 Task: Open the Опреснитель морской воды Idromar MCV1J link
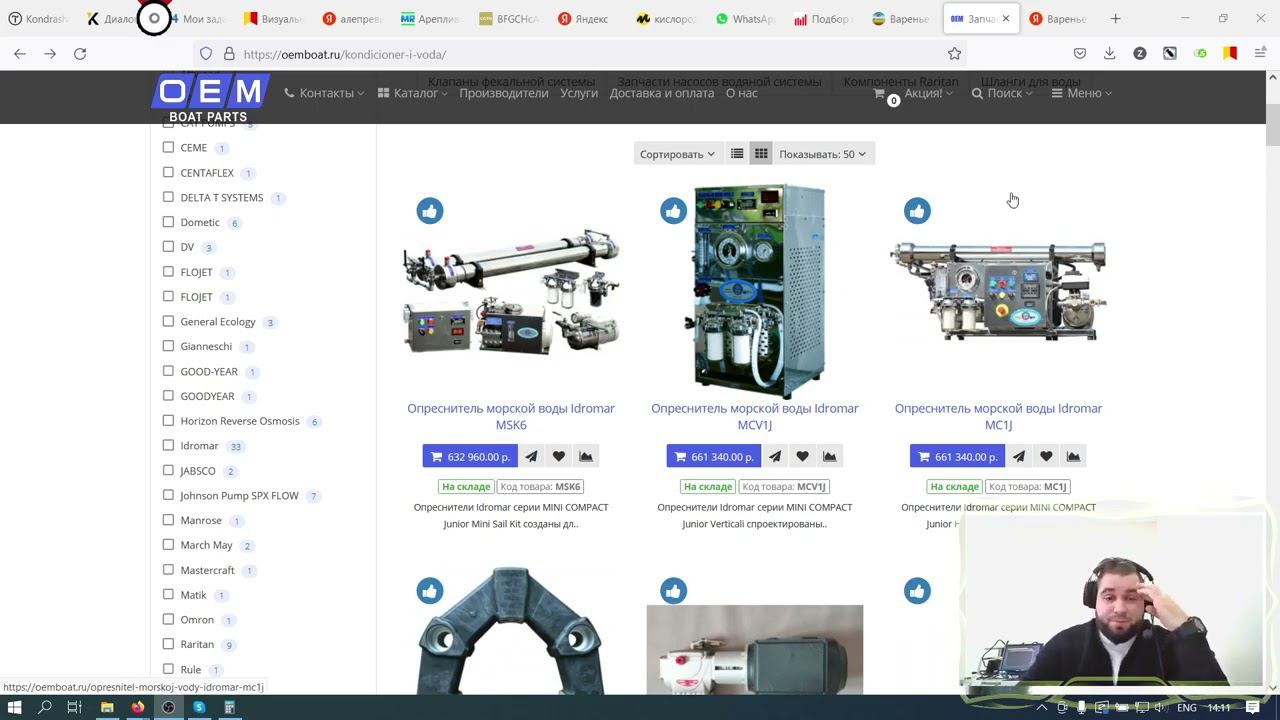(x=755, y=416)
